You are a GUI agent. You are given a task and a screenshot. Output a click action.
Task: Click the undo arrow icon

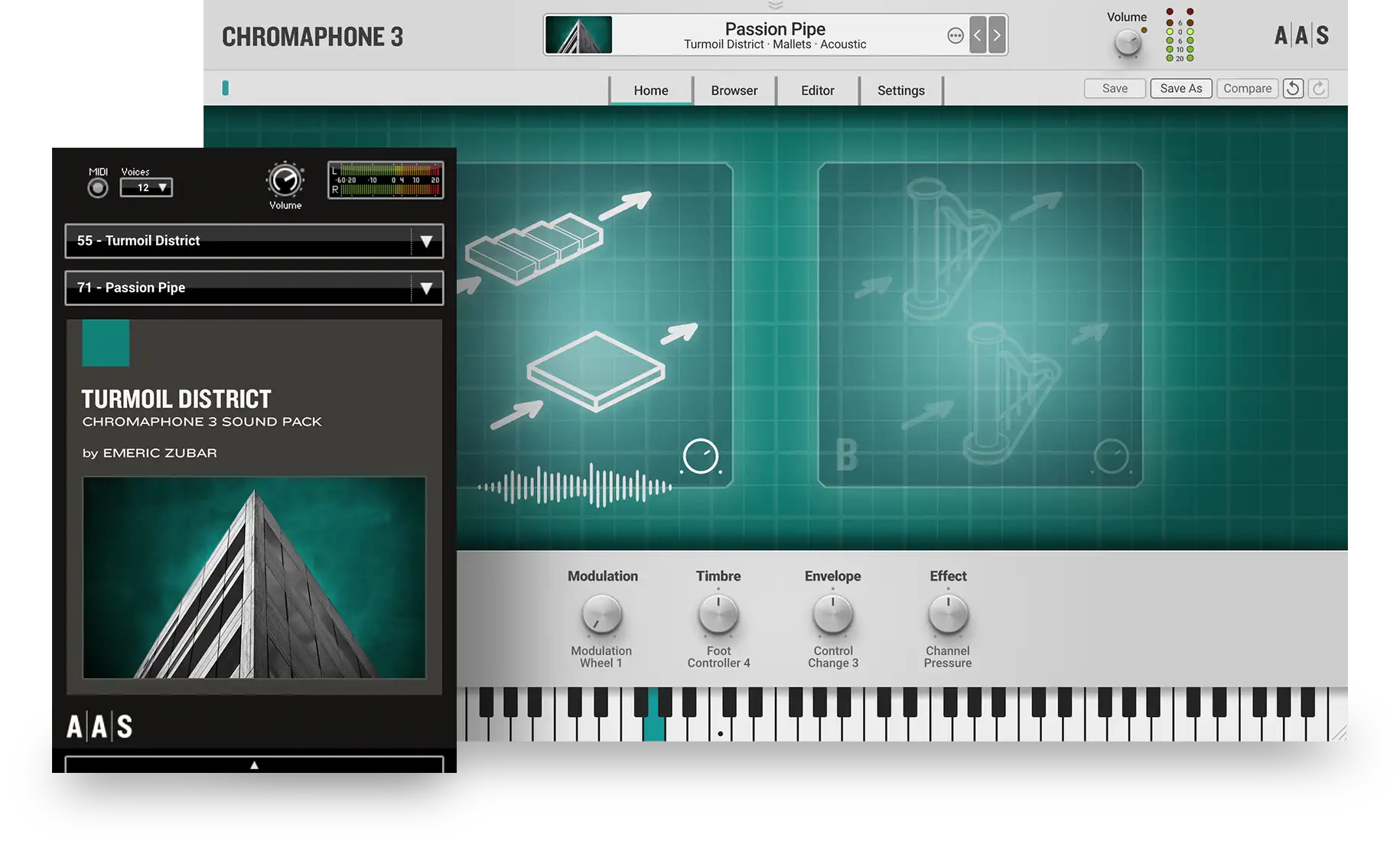[1293, 89]
